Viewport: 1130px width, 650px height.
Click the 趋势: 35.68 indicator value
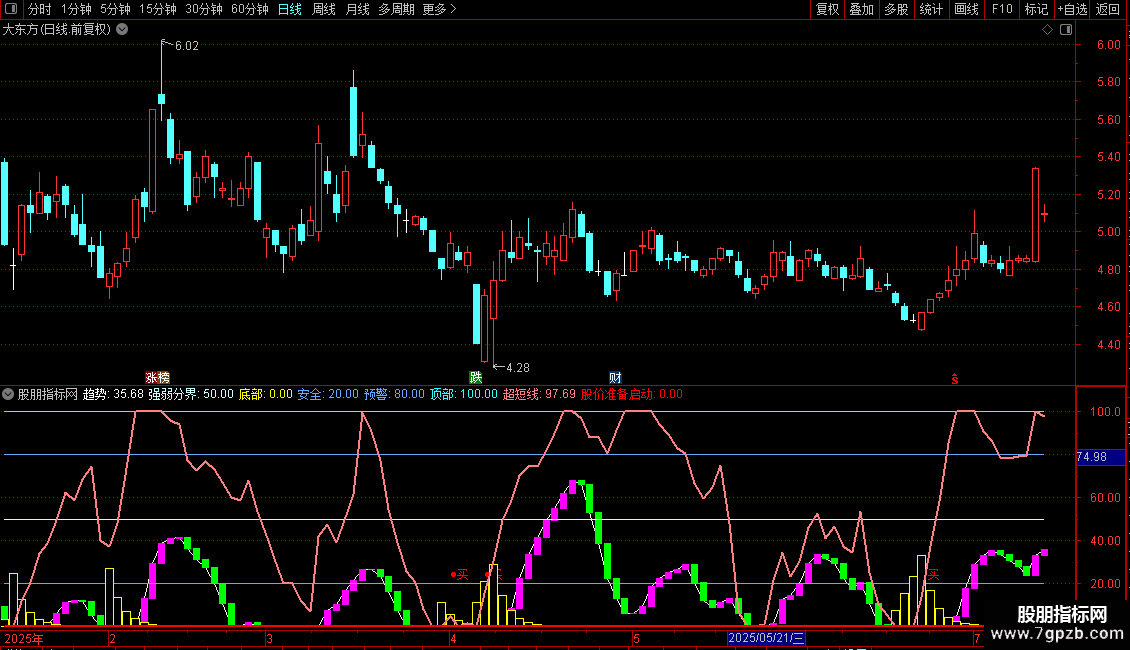113,394
